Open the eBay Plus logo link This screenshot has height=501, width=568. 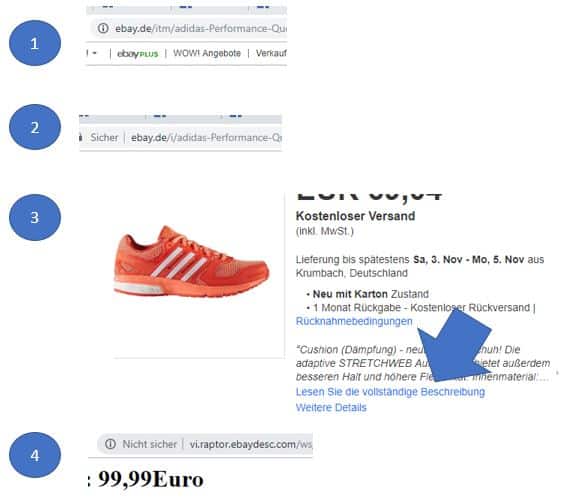click(x=138, y=54)
